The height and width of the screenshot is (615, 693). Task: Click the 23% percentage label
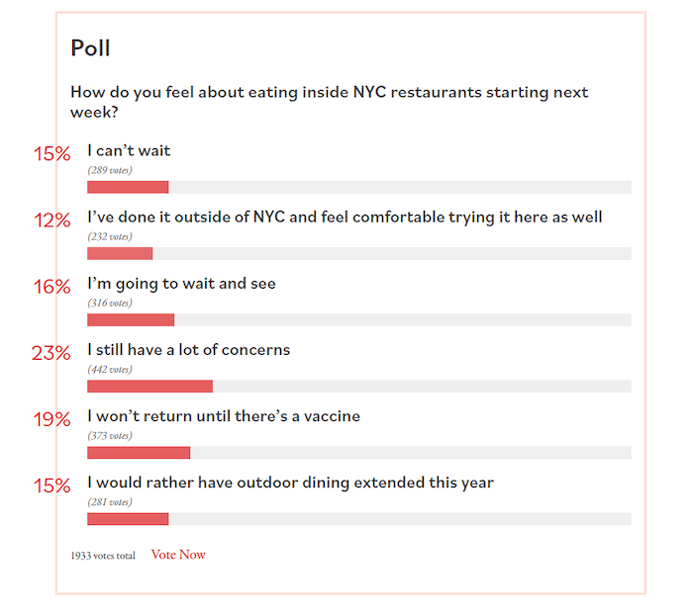tap(51, 353)
